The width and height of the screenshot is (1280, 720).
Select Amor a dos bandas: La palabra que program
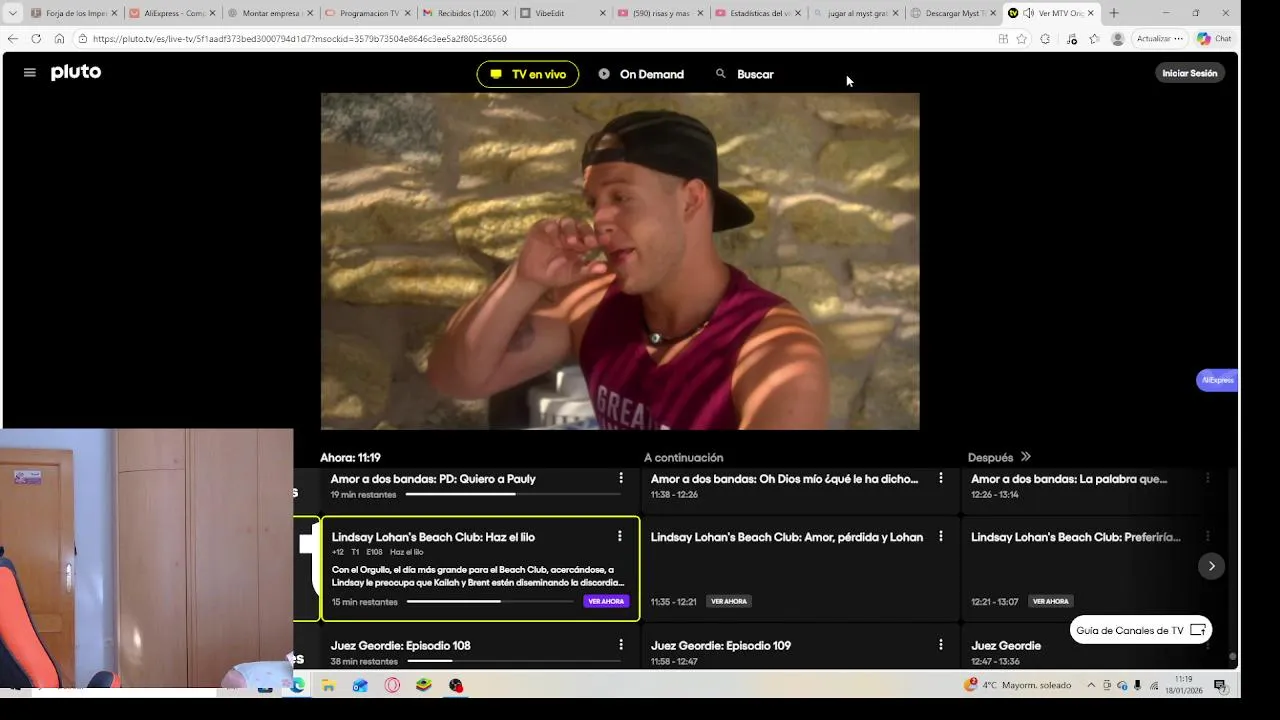pos(1069,479)
